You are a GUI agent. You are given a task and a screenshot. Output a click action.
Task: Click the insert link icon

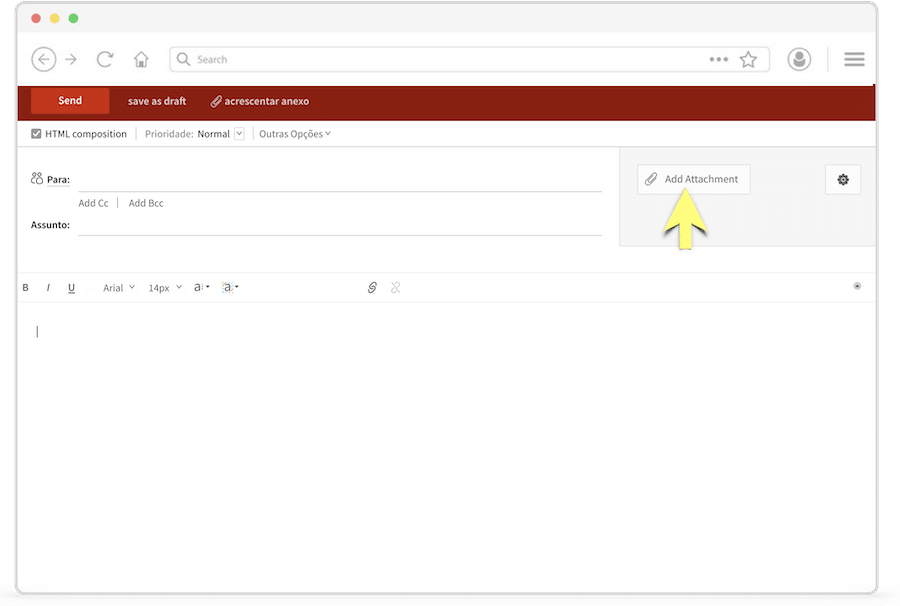click(372, 288)
